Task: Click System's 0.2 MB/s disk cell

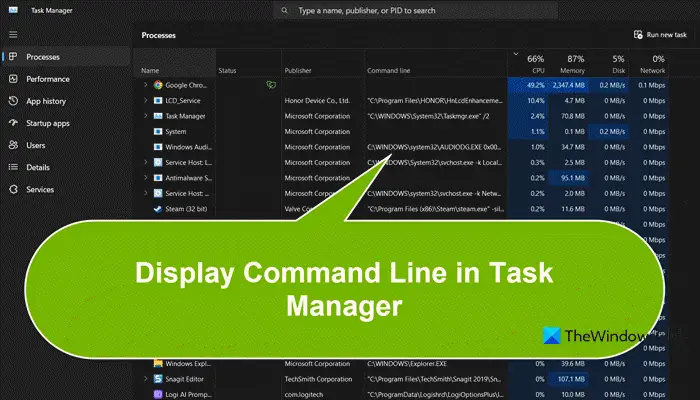Action: point(608,131)
